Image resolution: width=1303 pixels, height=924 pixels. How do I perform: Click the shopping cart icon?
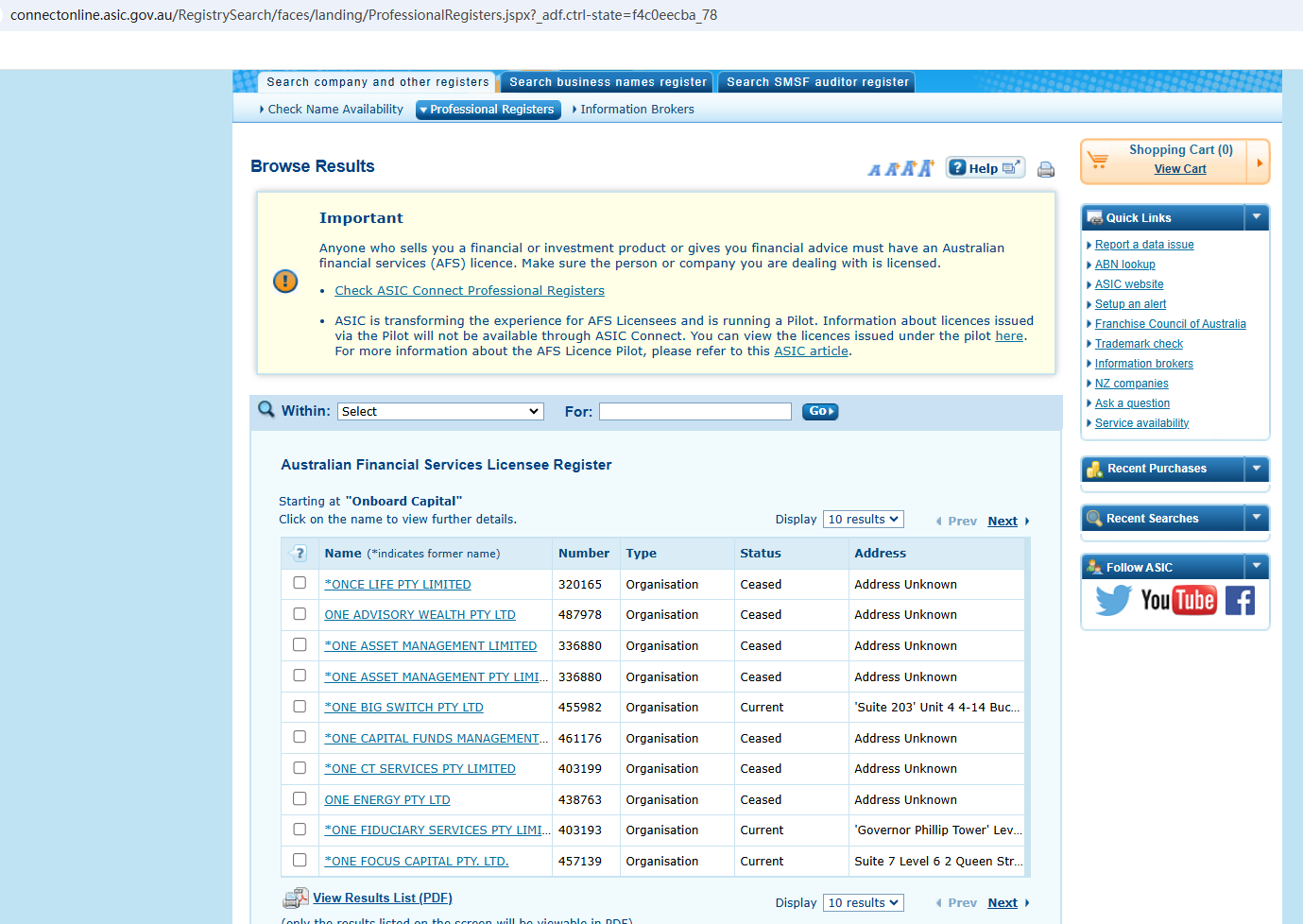click(1098, 160)
